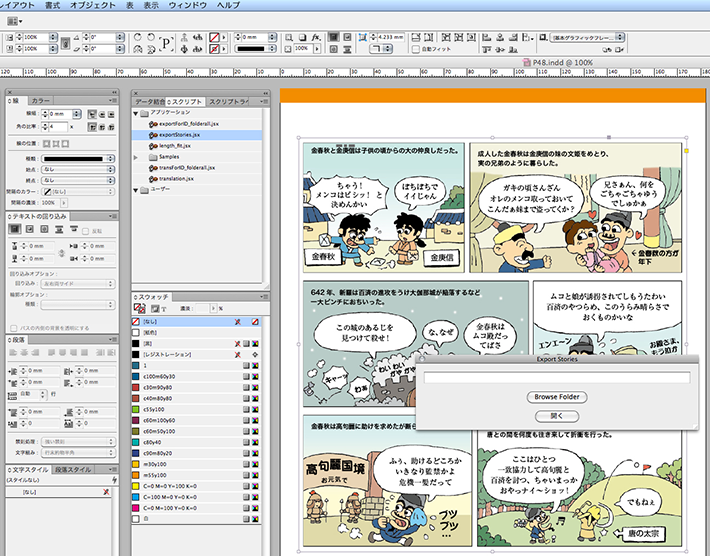Open the 書式 menu

(x=53, y=5)
